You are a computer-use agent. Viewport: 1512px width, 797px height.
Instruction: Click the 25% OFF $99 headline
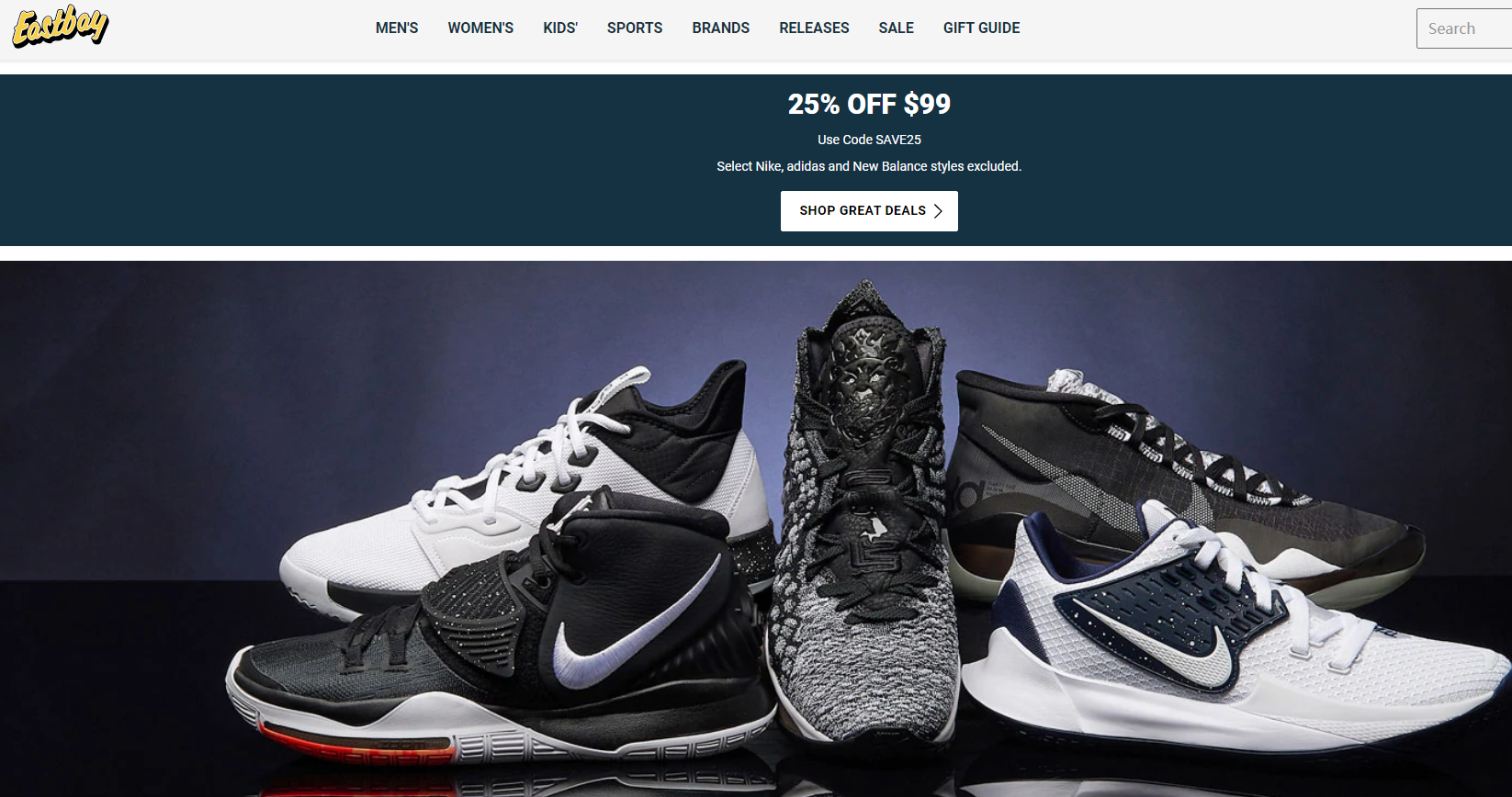(869, 105)
